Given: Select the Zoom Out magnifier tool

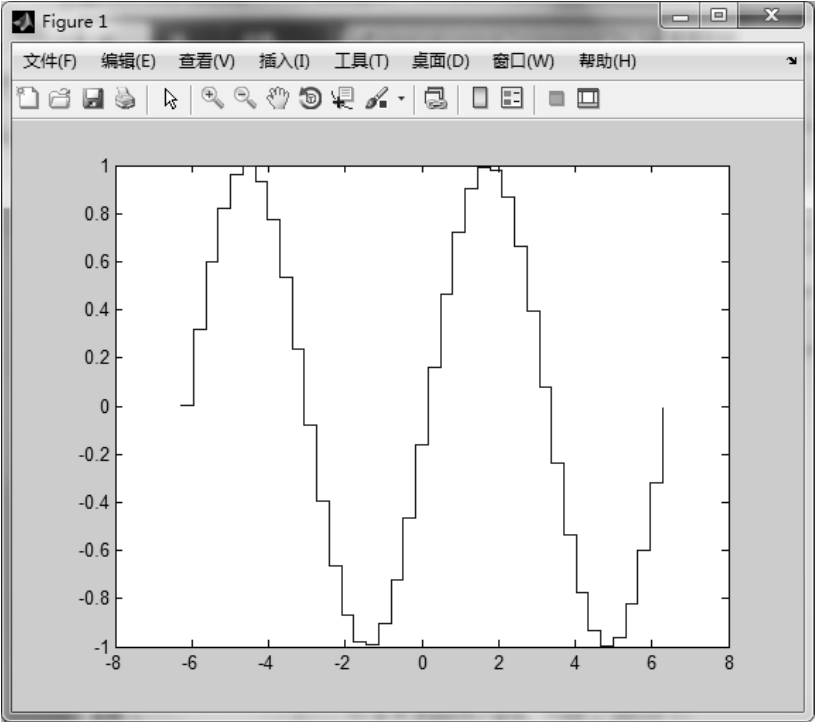Looking at the screenshot, I should tap(245, 98).
